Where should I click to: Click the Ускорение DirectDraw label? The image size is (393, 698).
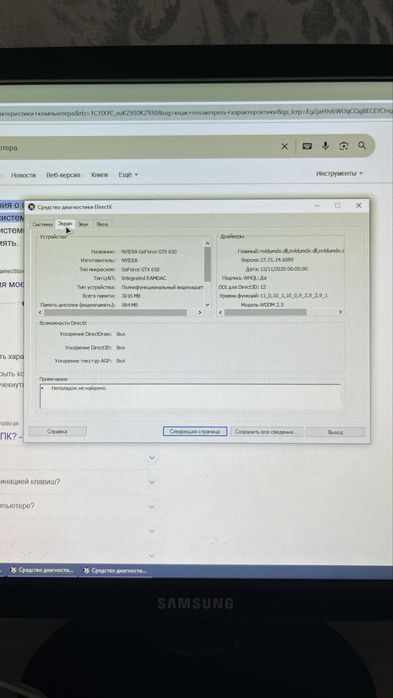[x=86, y=333]
